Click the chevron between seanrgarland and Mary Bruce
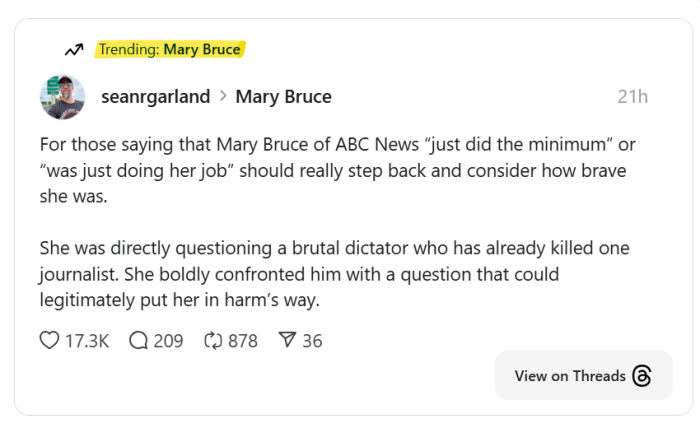Screen dimensions: 700x428 tap(223, 97)
